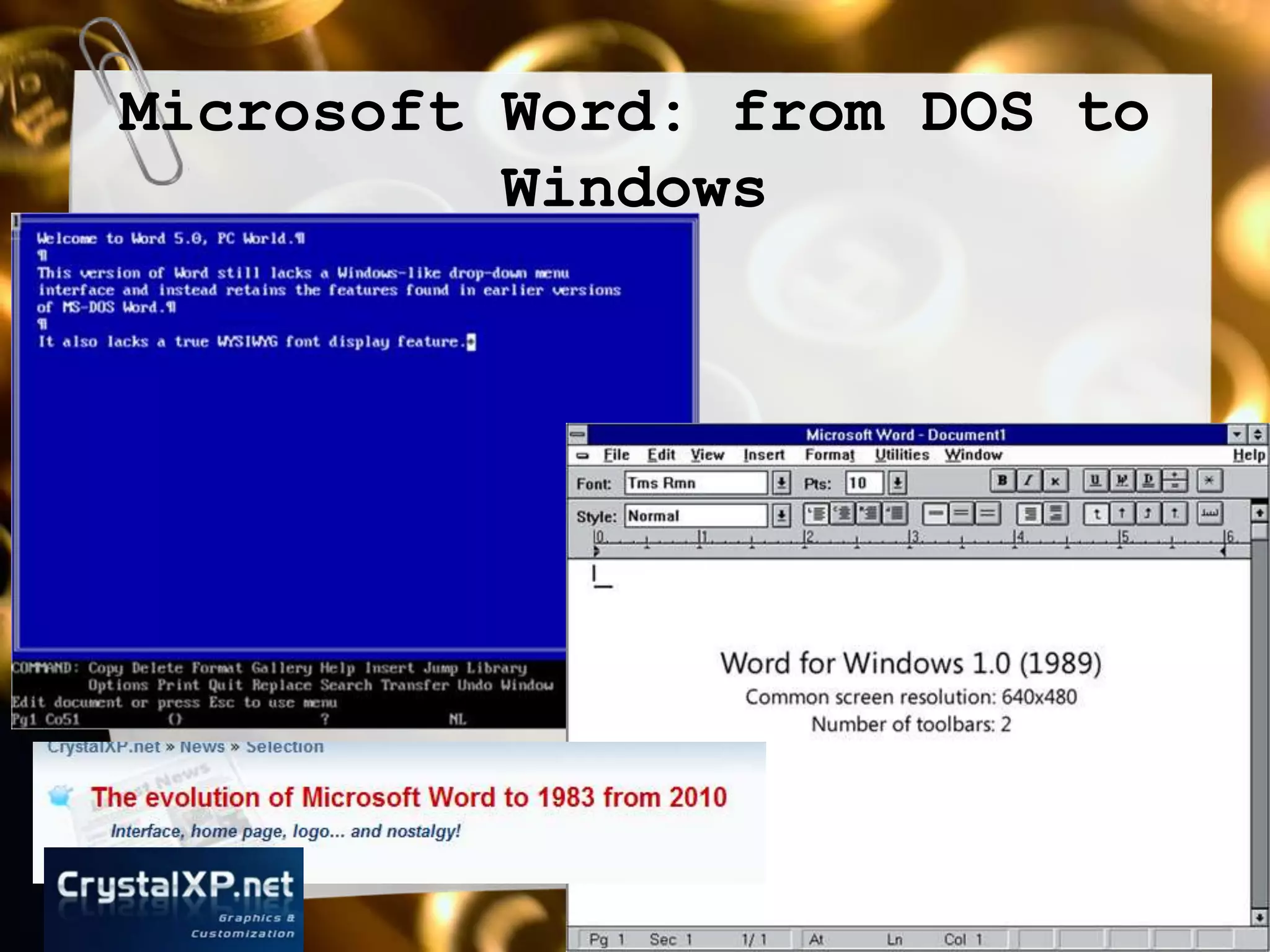Image resolution: width=1270 pixels, height=952 pixels.
Task: Toggle double underline (D) button
Action: [1148, 481]
